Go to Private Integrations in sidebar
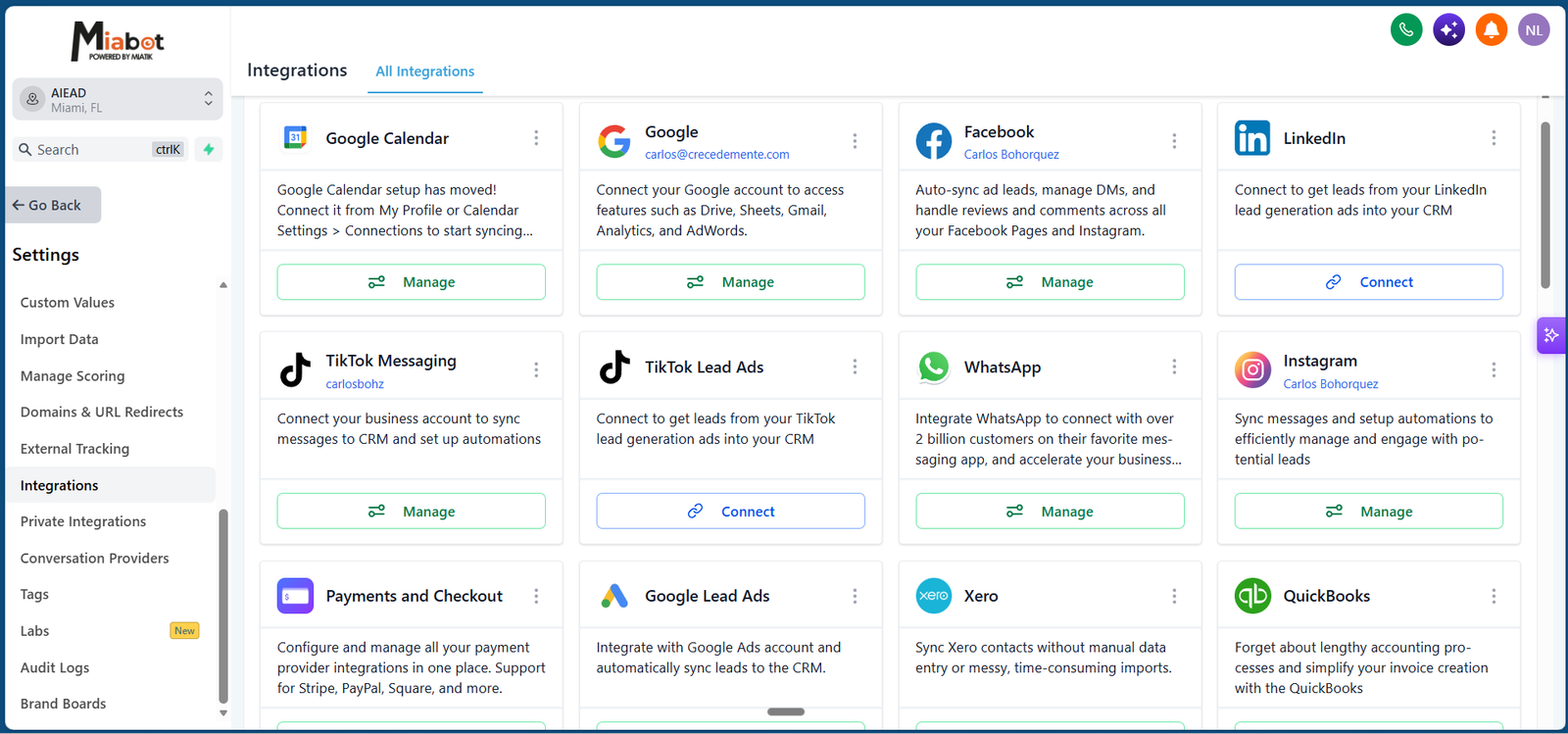1568x734 pixels. [83, 521]
